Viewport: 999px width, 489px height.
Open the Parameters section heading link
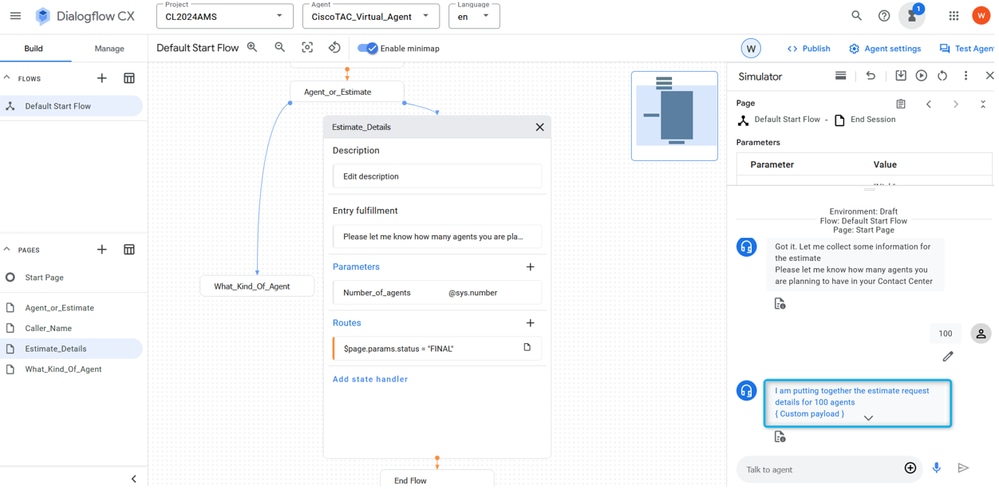(x=356, y=267)
